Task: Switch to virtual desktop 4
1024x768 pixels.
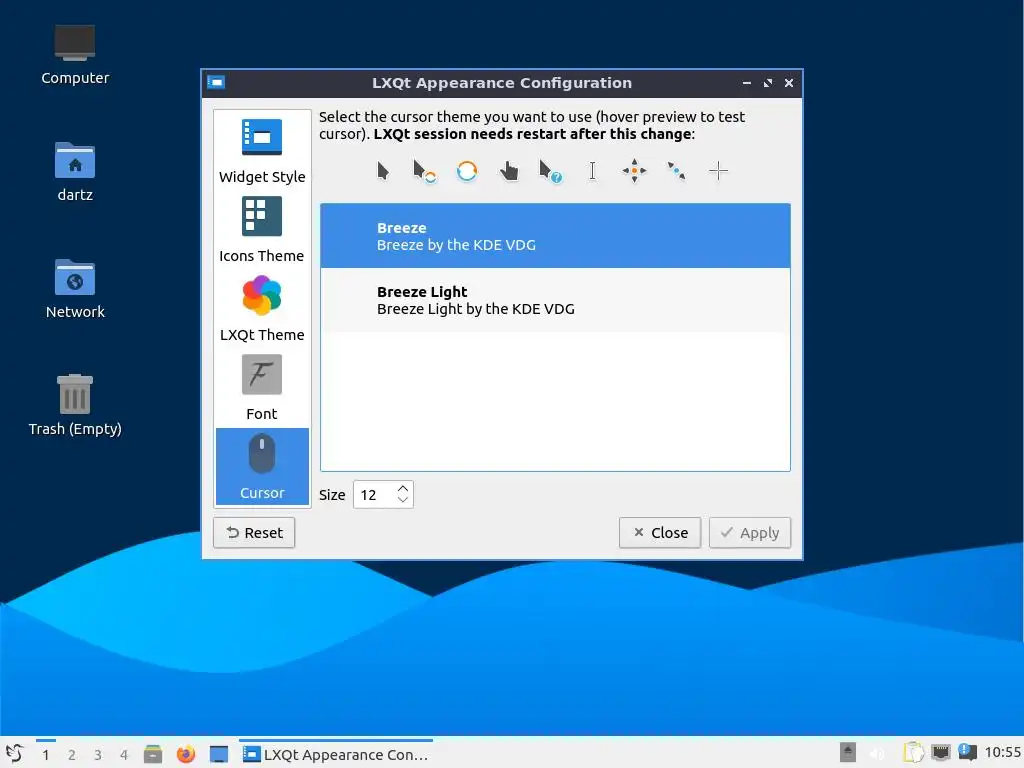Action: coord(124,755)
